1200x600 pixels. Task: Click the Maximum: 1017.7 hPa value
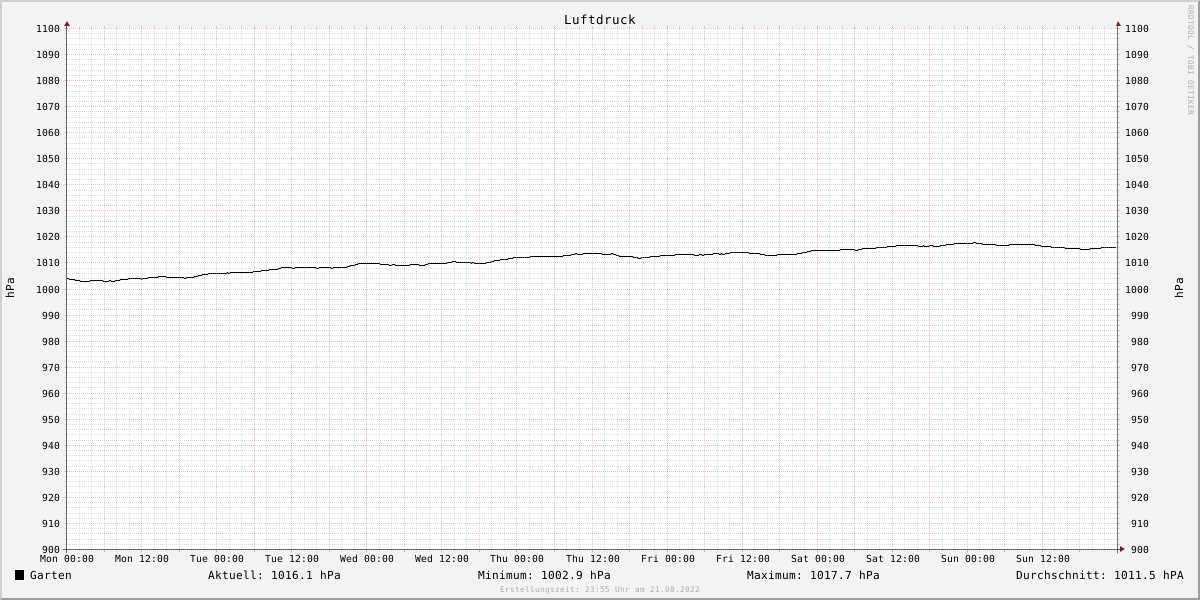pos(813,575)
